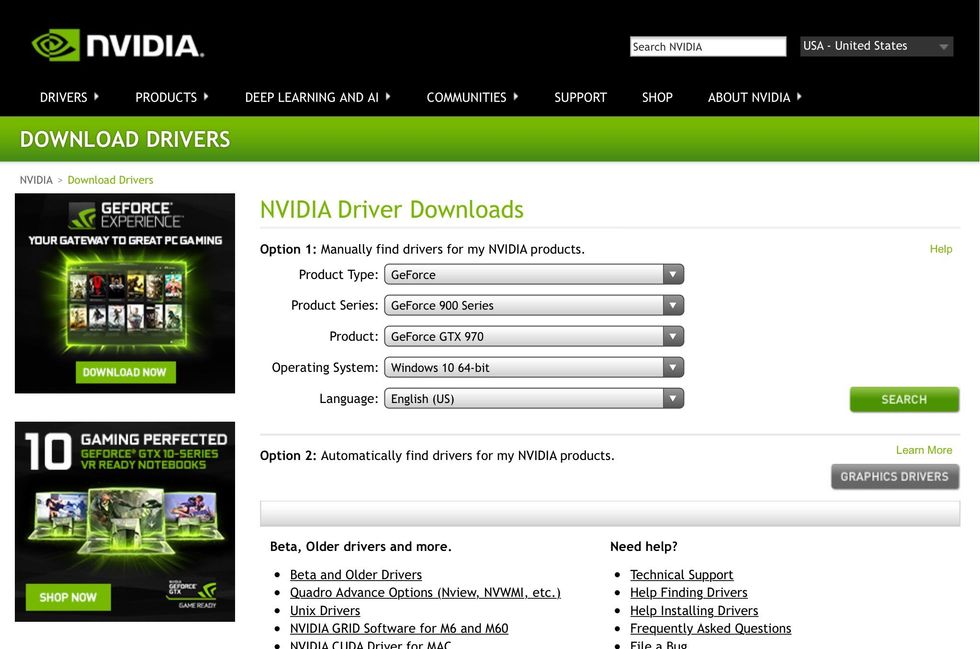The image size is (980, 649).
Task: Click the GRAPHICS DRIVERS button
Action: click(894, 476)
